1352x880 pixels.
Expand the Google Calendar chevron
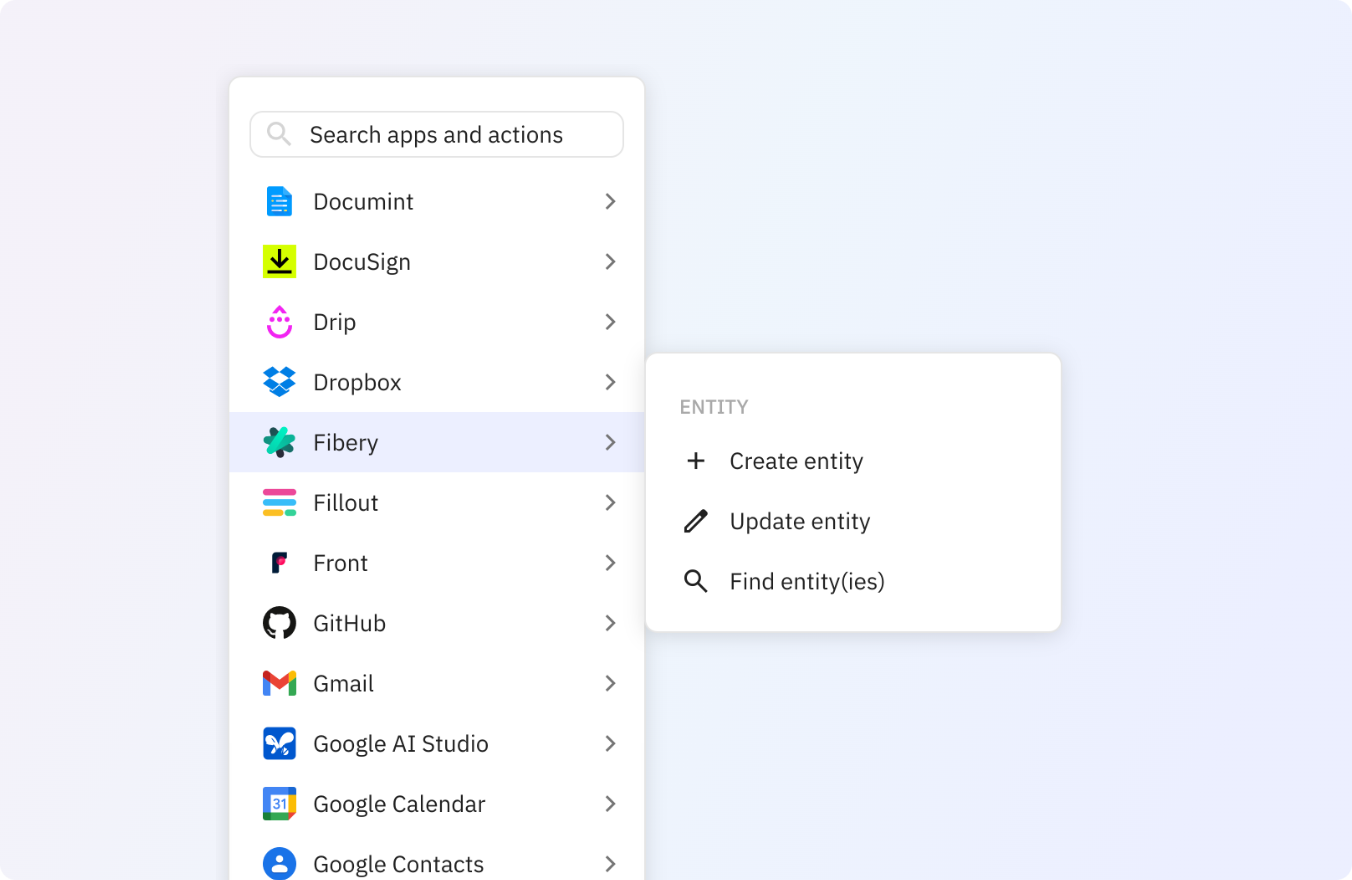610,804
